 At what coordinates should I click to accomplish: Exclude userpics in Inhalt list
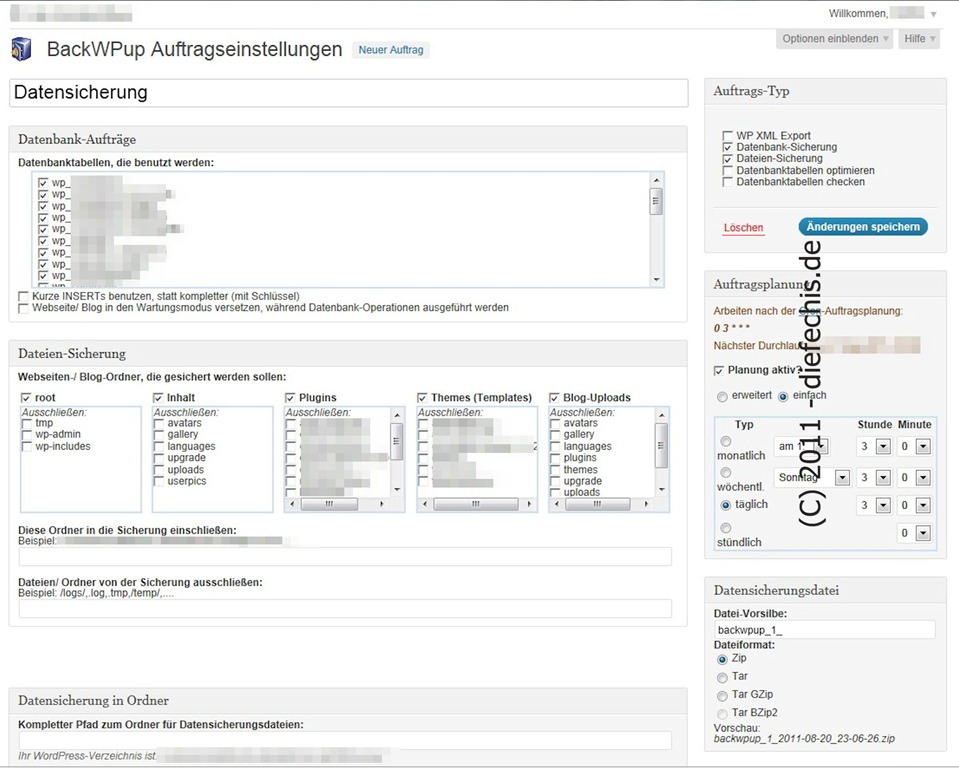click(159, 482)
